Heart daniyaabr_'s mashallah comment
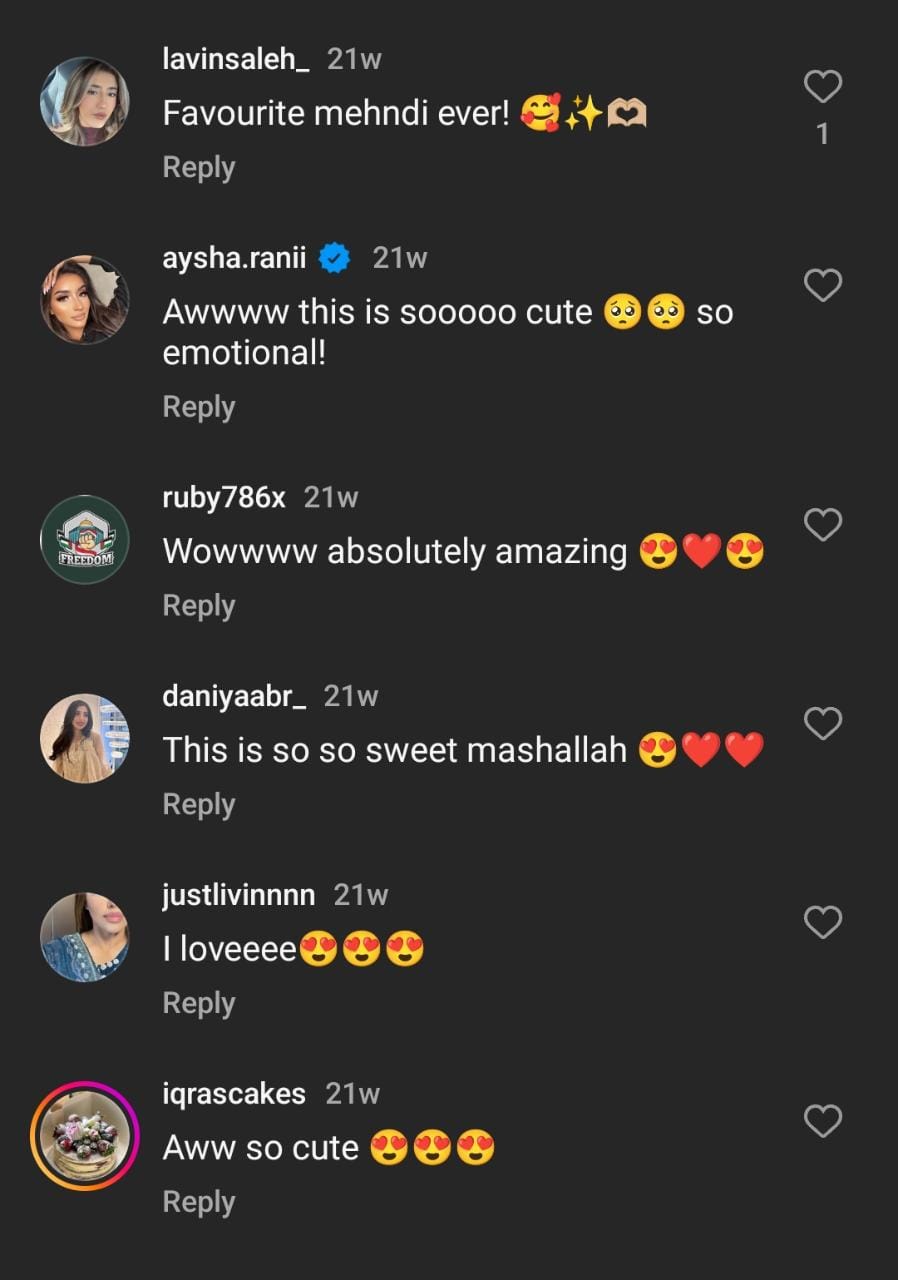This screenshot has height=1280, width=898. tap(823, 723)
